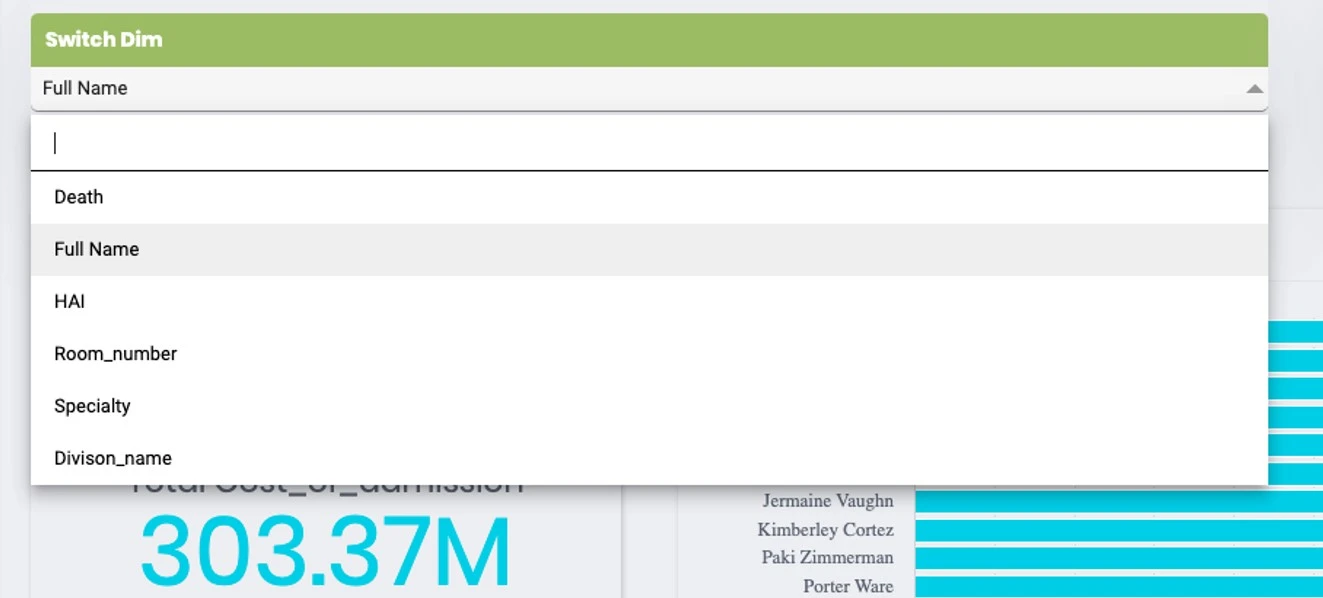This screenshot has width=1323, height=598.
Task: Select the Divison_name option
Action: [x=113, y=458]
